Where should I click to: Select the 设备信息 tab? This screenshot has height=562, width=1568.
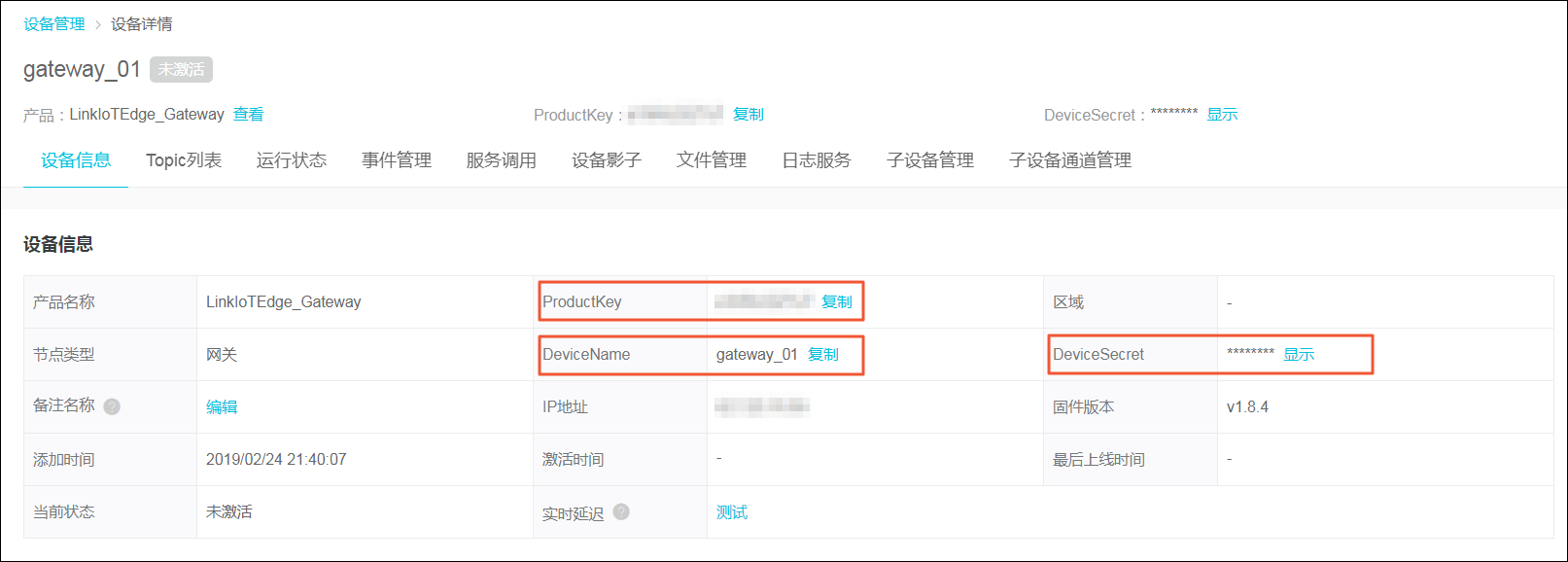(x=76, y=160)
